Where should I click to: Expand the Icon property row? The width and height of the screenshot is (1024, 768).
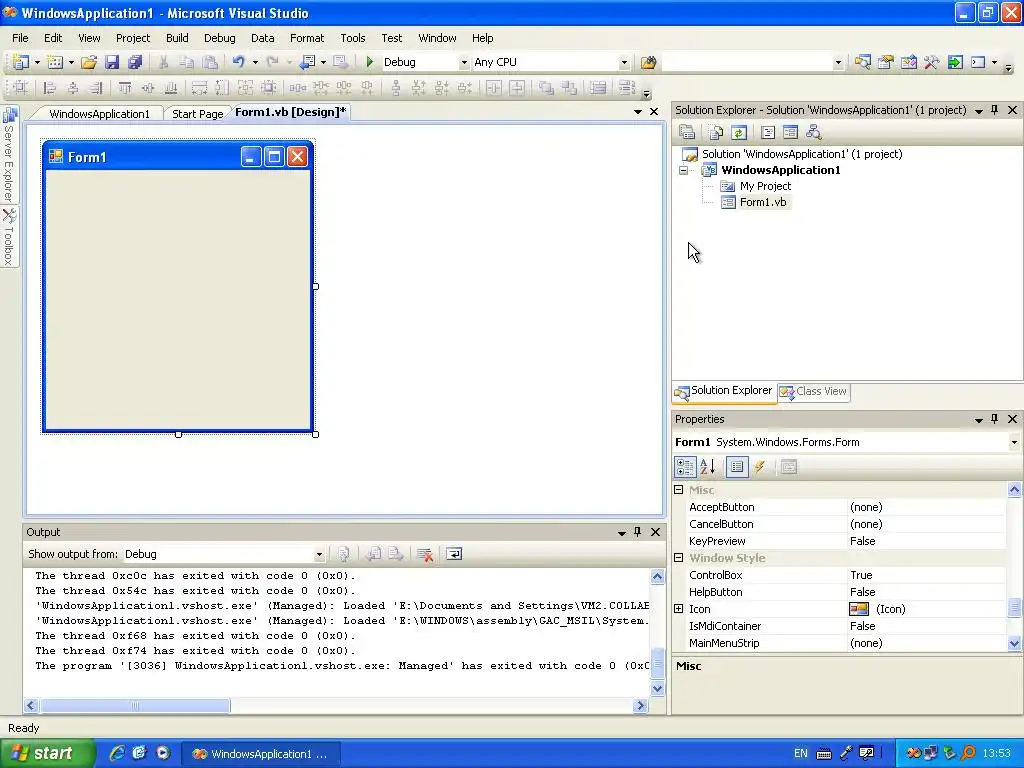[x=679, y=609]
